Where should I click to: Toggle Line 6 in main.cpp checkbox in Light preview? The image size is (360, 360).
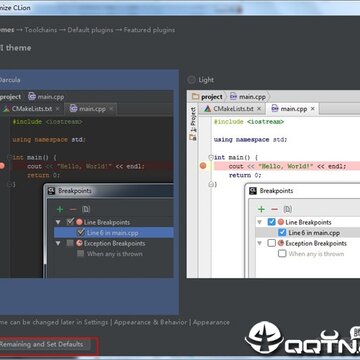click(282, 232)
